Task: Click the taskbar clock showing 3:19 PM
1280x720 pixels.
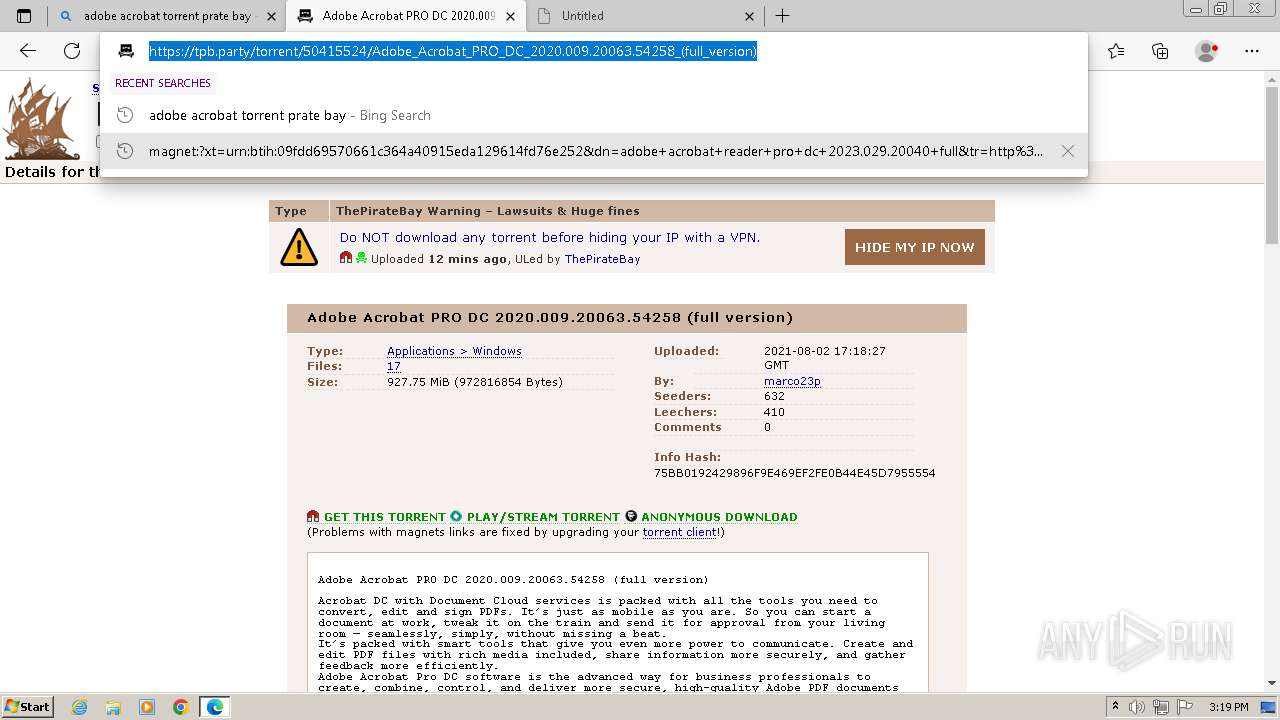Action: pos(1228,707)
